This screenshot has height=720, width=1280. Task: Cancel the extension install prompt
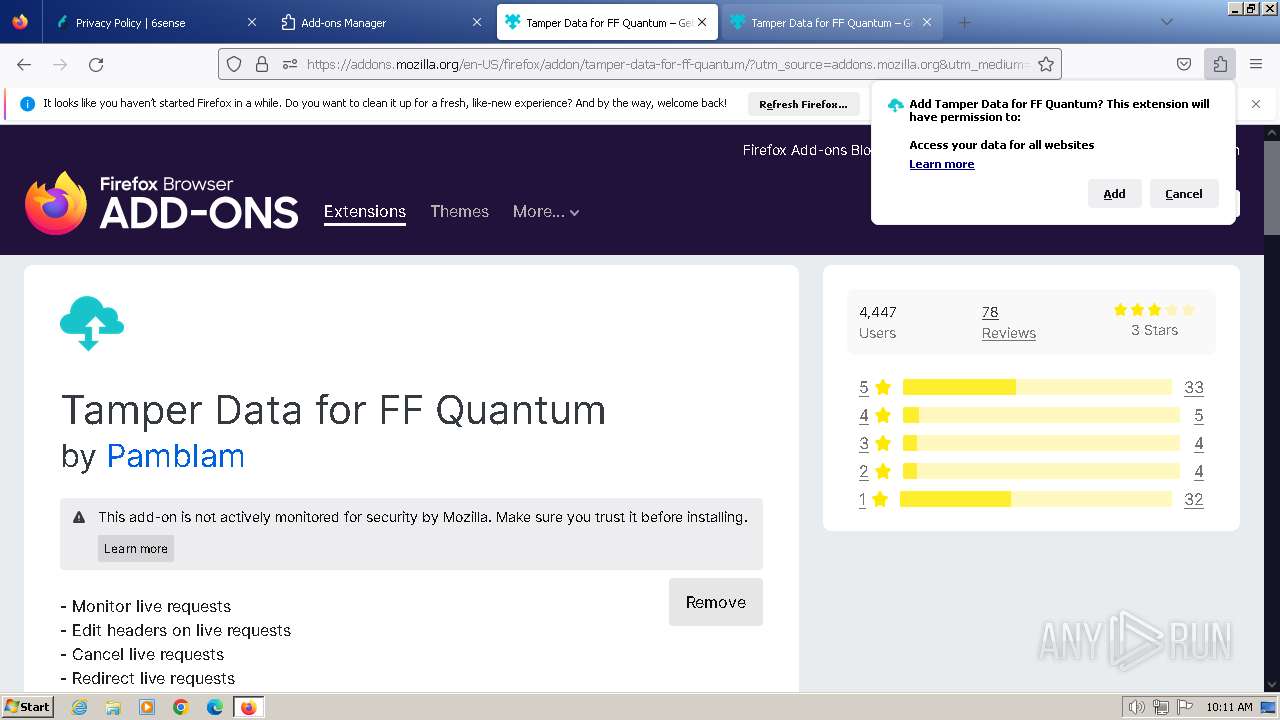coord(1184,194)
